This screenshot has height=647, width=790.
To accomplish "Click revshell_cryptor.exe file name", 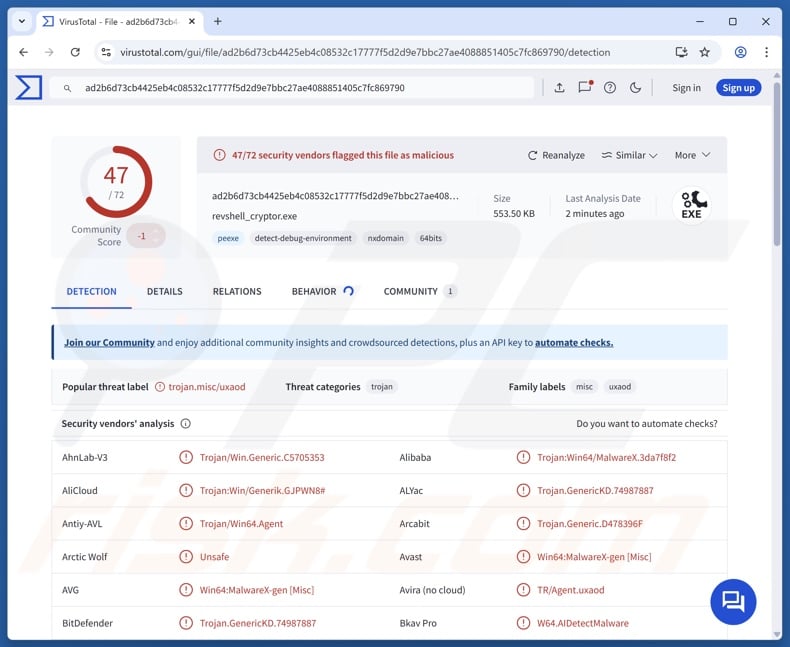I will (254, 216).
